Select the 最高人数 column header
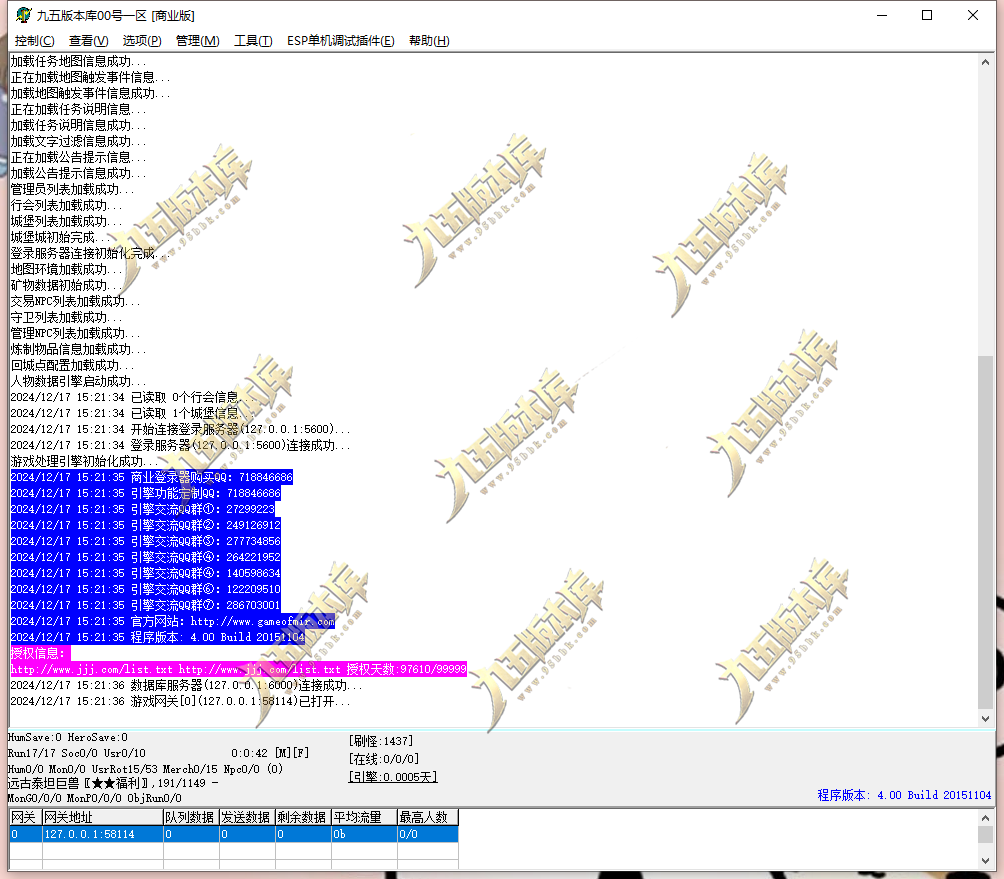The image size is (1004, 879). [x=428, y=818]
